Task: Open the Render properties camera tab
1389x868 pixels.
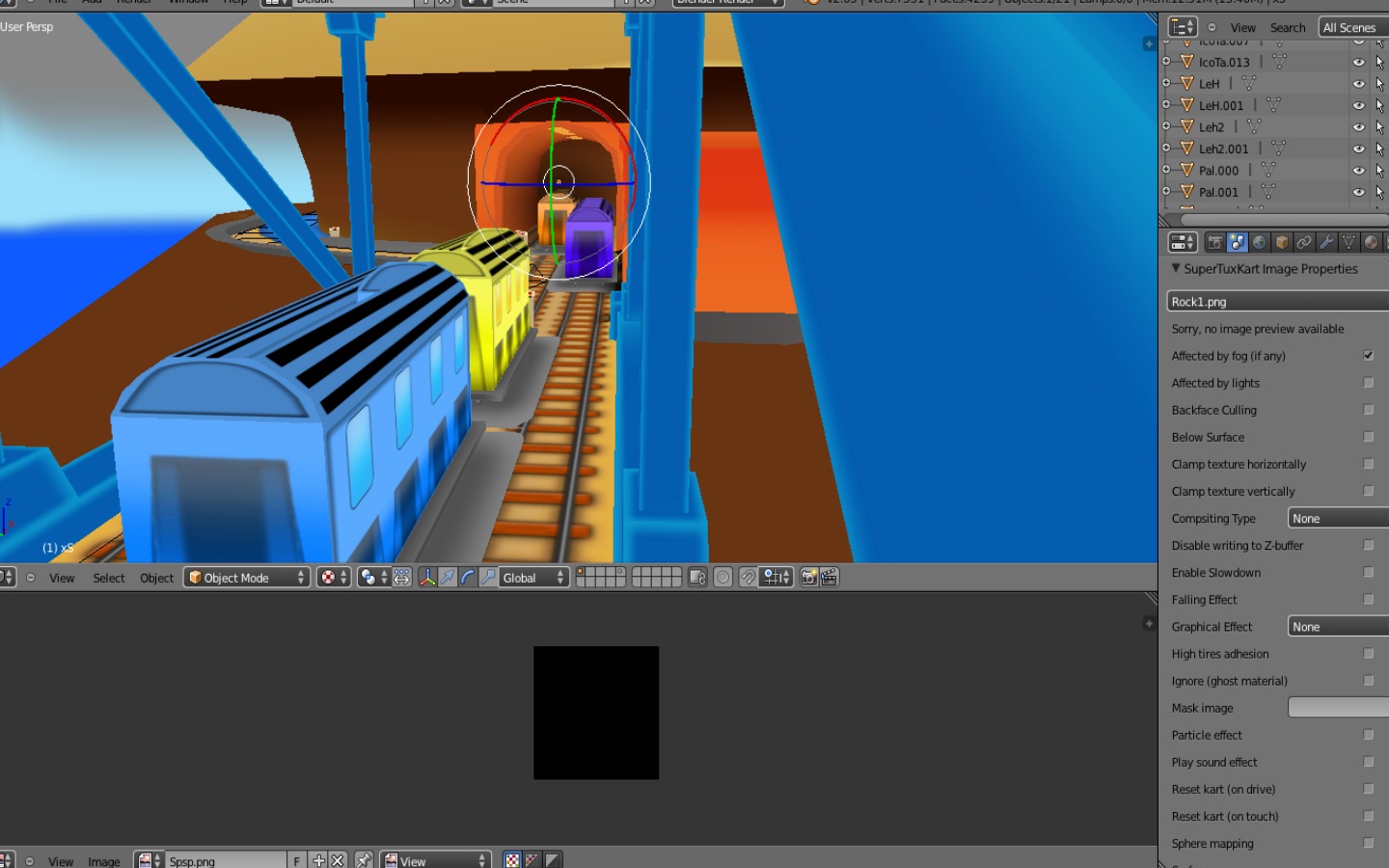Action: click(1214, 242)
